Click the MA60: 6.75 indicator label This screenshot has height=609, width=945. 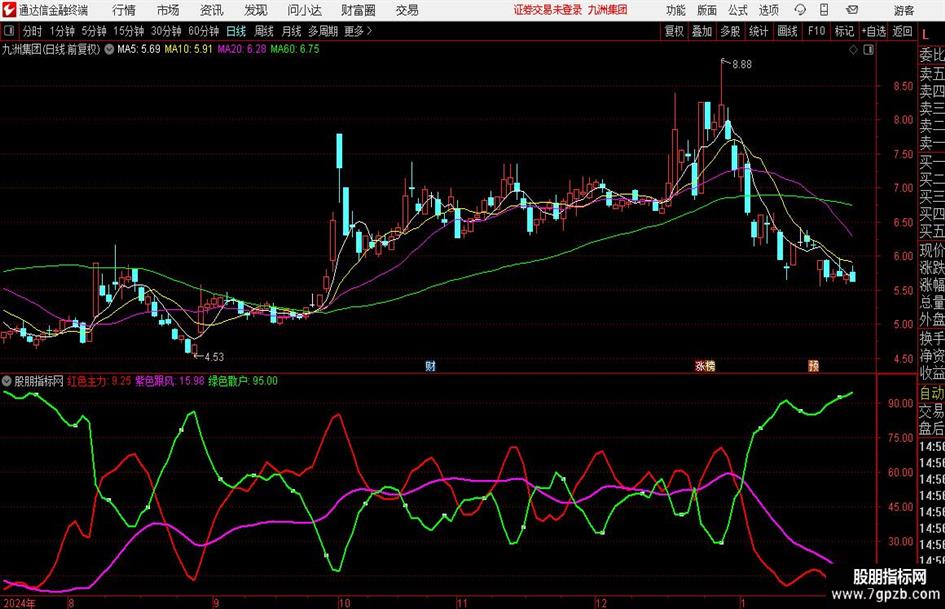click(x=295, y=49)
